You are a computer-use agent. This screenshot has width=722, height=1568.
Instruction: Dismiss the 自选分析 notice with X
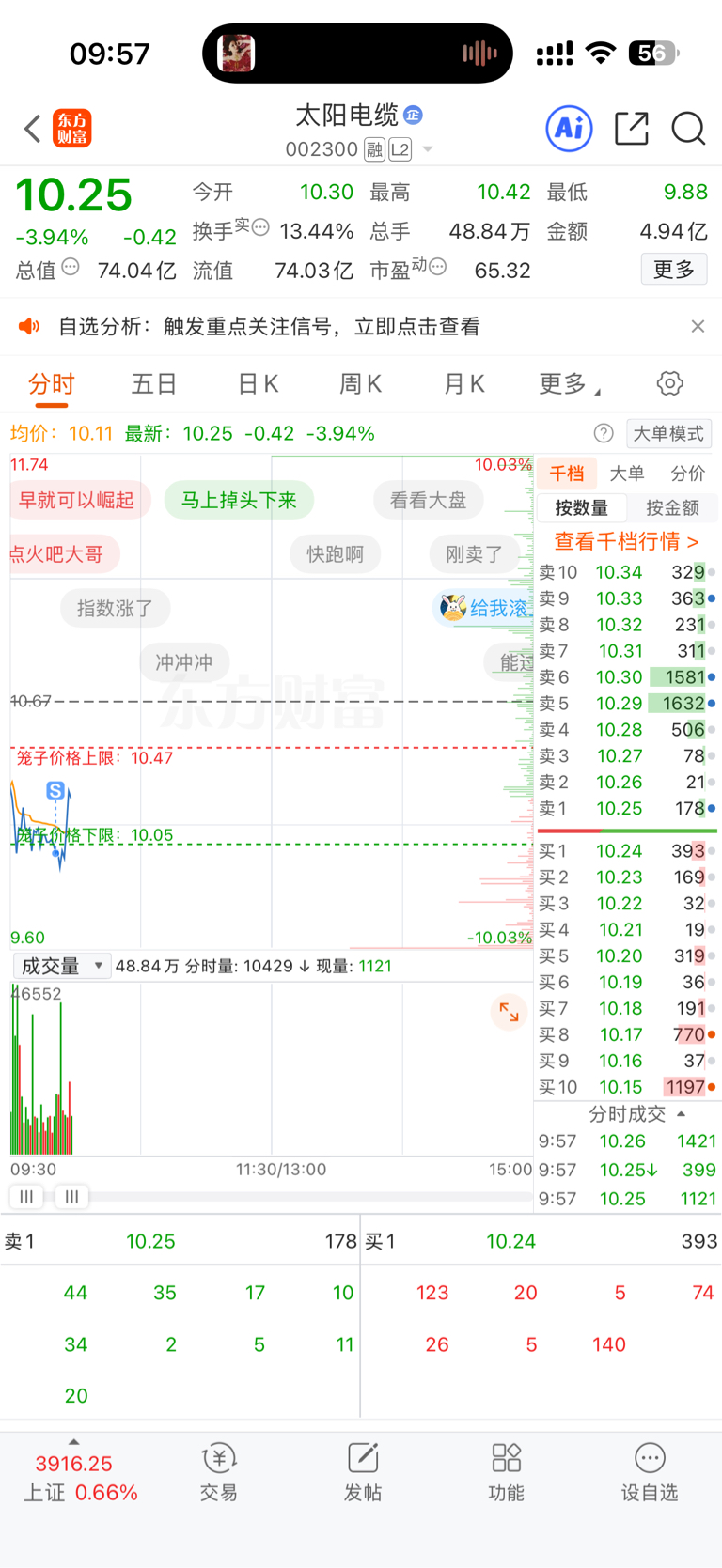tap(698, 326)
